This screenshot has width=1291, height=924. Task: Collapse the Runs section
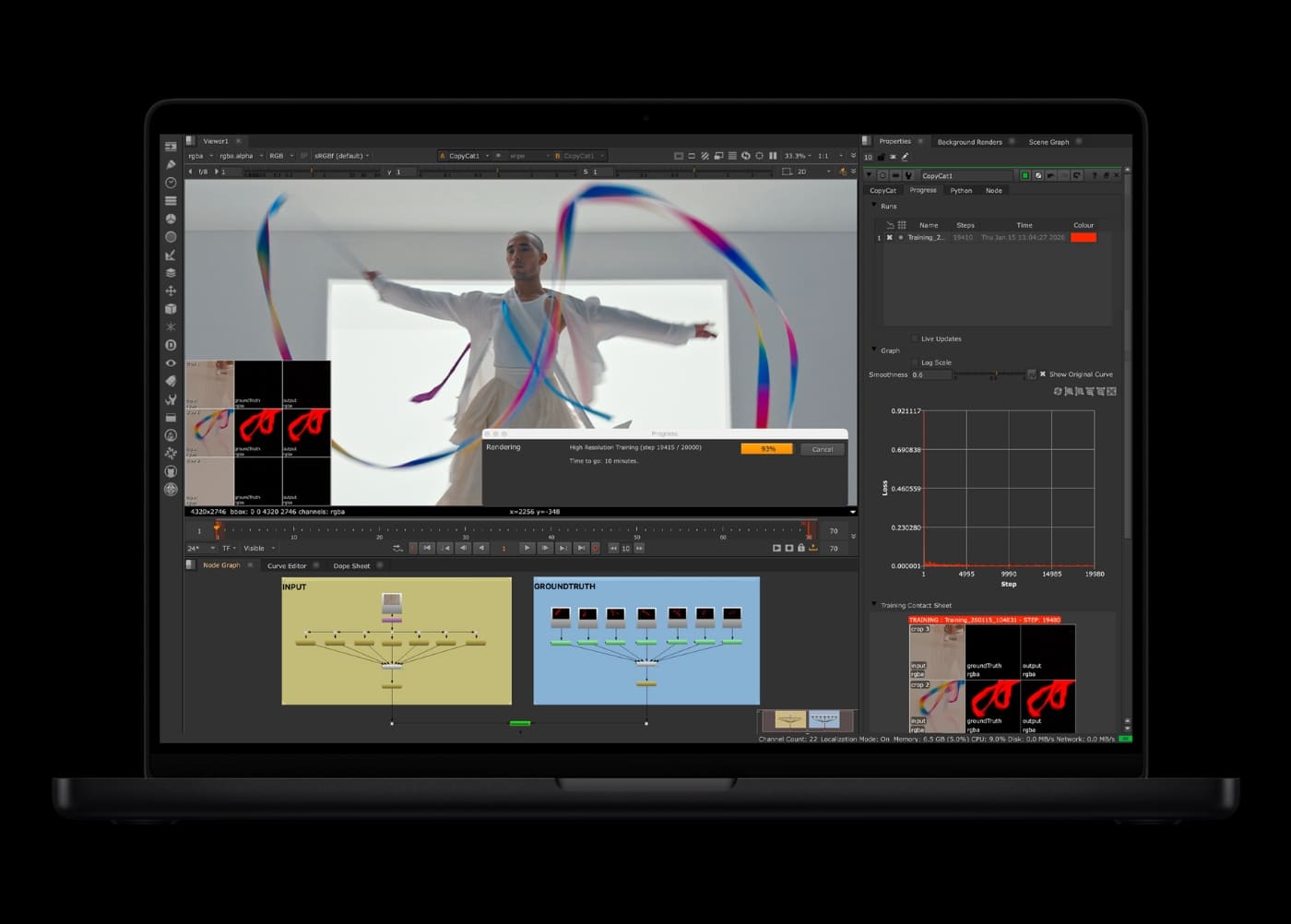[874, 206]
